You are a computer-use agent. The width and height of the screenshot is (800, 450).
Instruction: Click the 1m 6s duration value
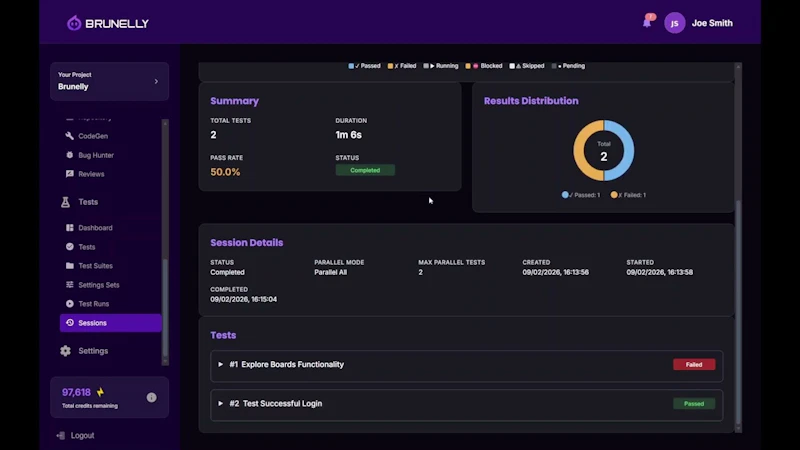[348, 135]
